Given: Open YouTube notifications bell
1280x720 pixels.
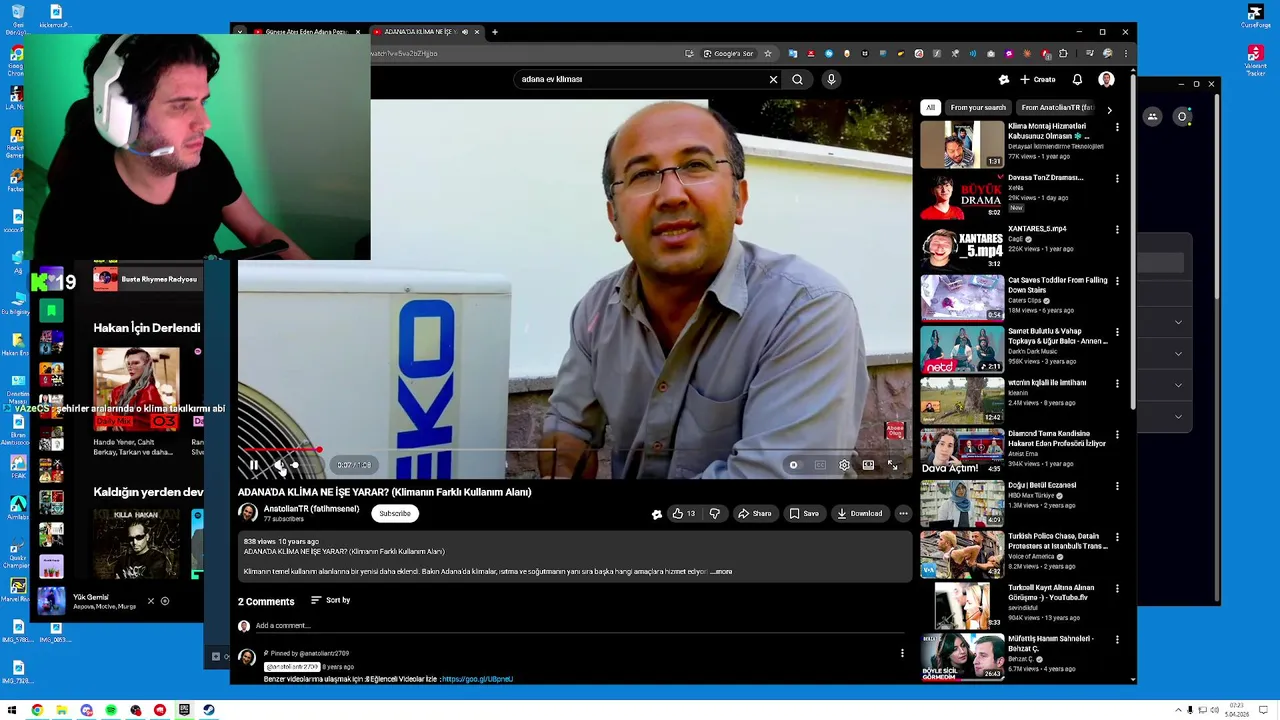Looking at the screenshot, I should (1077, 79).
